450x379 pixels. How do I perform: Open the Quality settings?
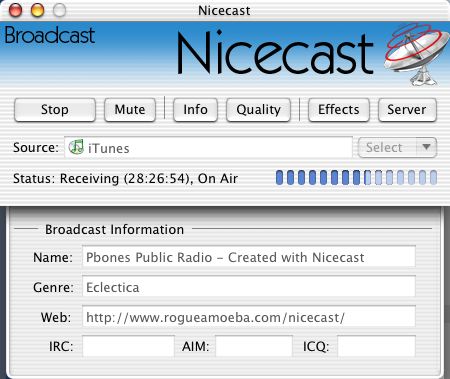coord(258,110)
